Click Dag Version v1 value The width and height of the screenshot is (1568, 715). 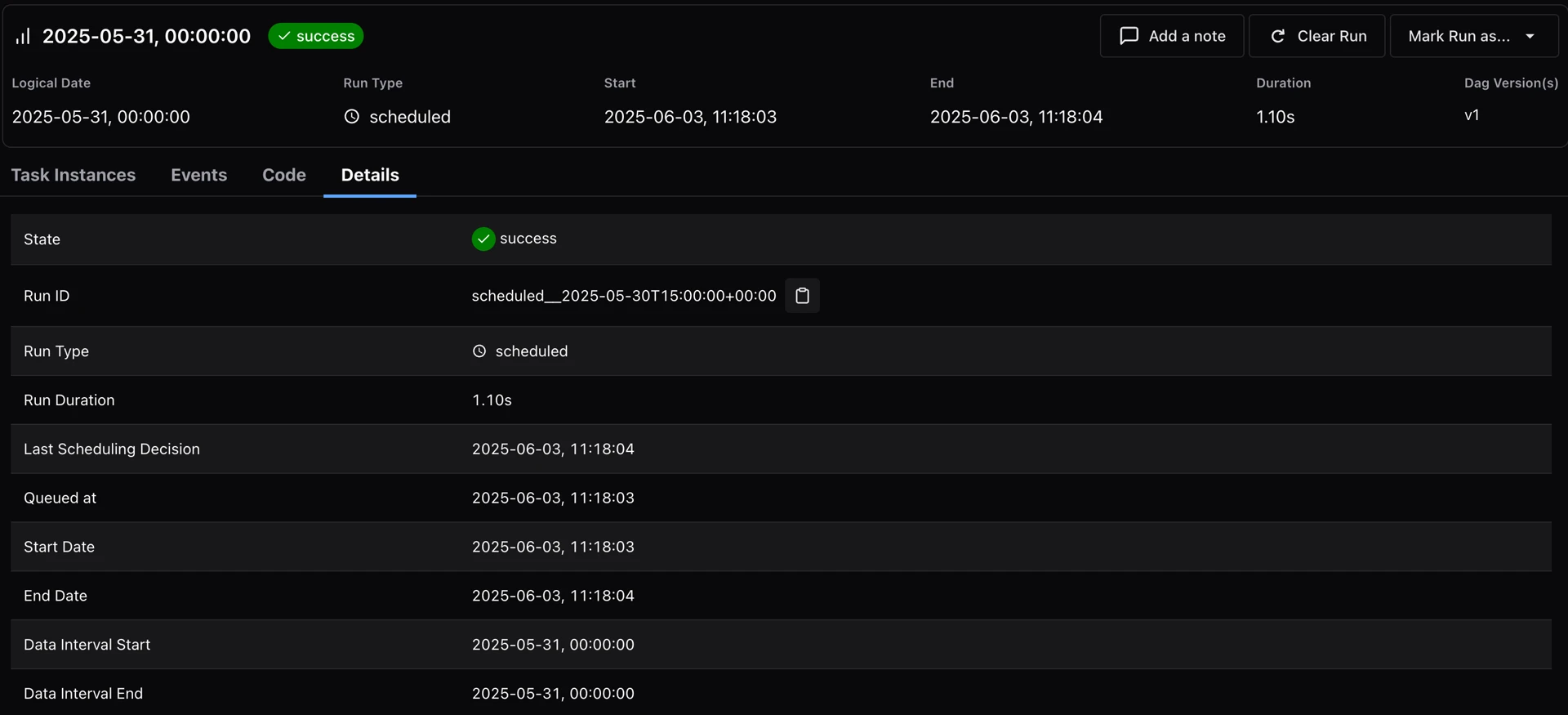click(1472, 115)
